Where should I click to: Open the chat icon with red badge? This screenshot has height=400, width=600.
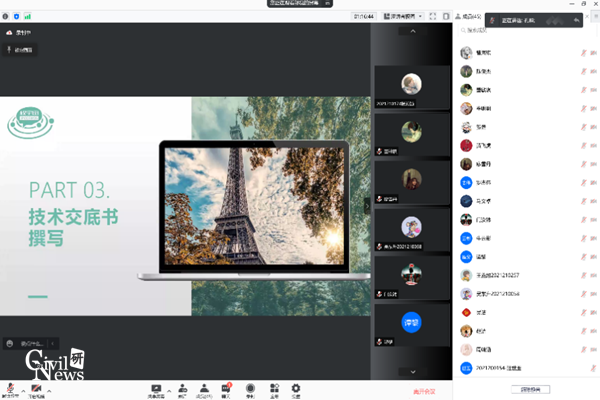click(226, 388)
